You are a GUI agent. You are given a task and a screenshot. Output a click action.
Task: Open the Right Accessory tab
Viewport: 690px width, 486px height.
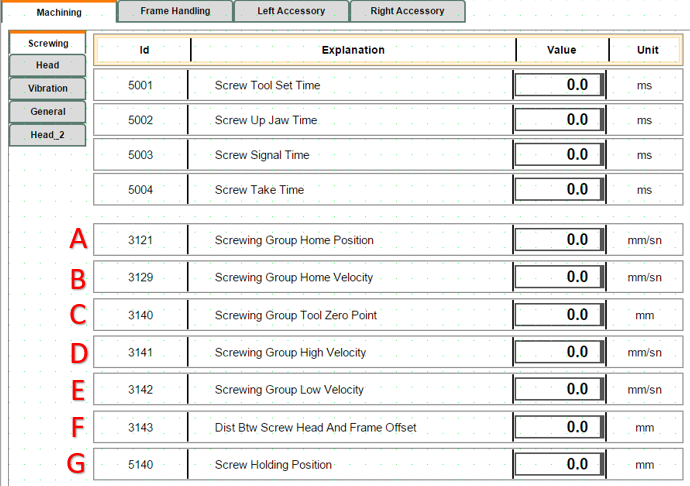pyautogui.click(x=408, y=11)
